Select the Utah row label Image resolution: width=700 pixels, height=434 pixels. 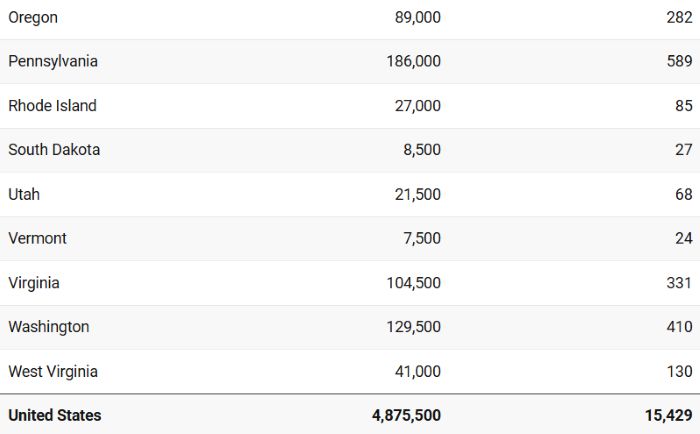click(x=24, y=194)
